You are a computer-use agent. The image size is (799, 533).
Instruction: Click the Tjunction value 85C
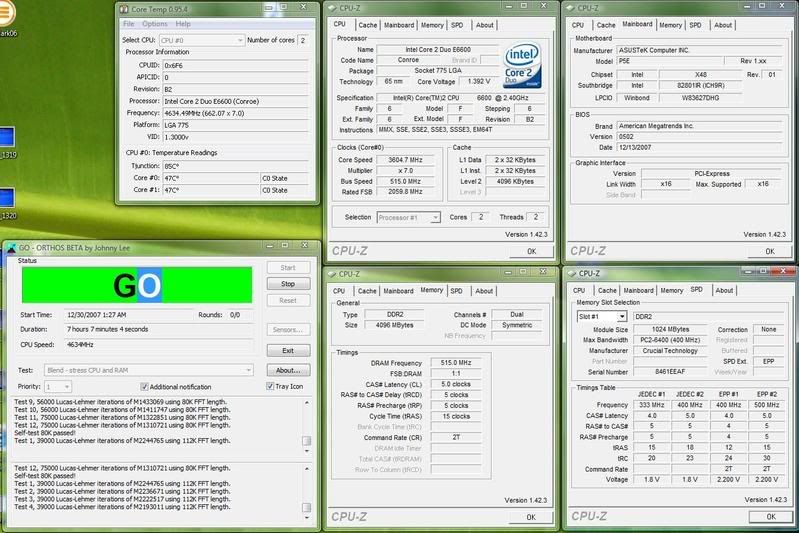pyautogui.click(x=235, y=166)
